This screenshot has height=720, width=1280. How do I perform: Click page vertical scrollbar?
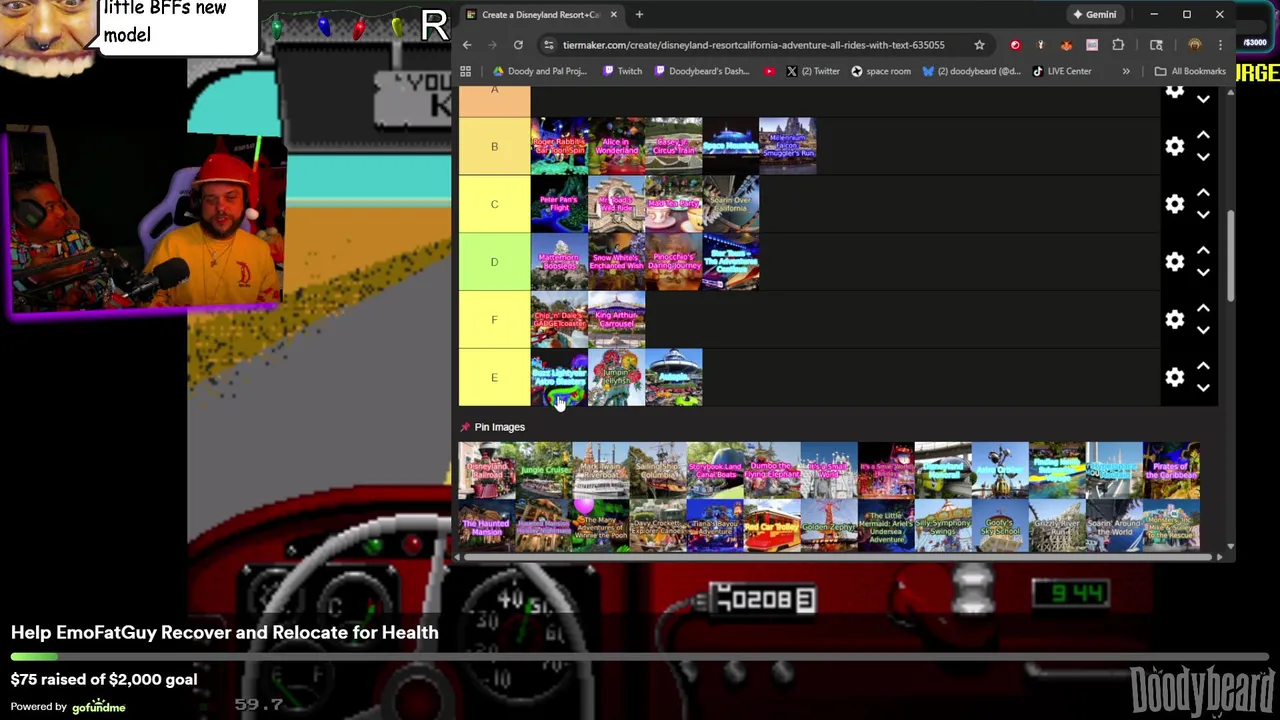(x=1230, y=255)
